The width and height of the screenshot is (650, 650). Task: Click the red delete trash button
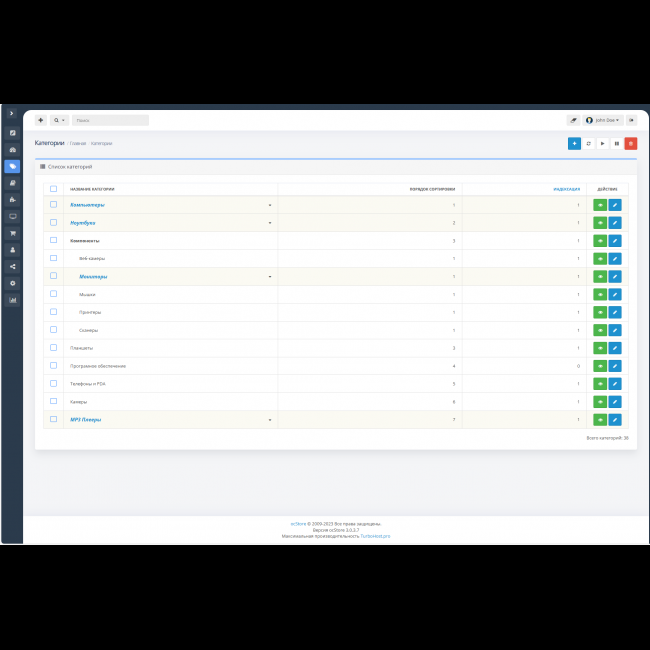point(630,143)
